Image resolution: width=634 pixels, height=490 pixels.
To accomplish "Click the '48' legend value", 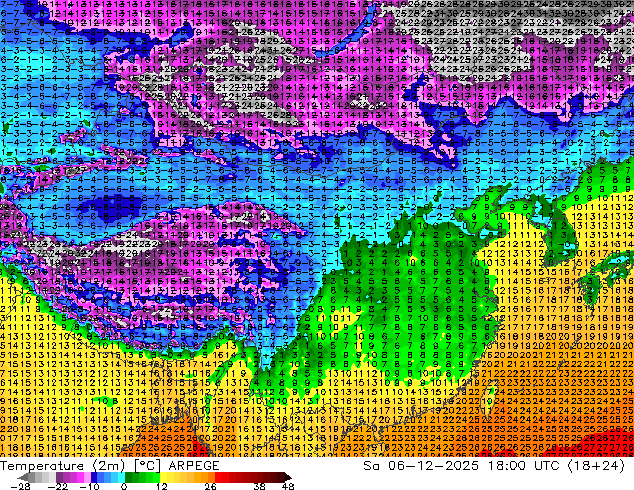I will pos(288,486).
